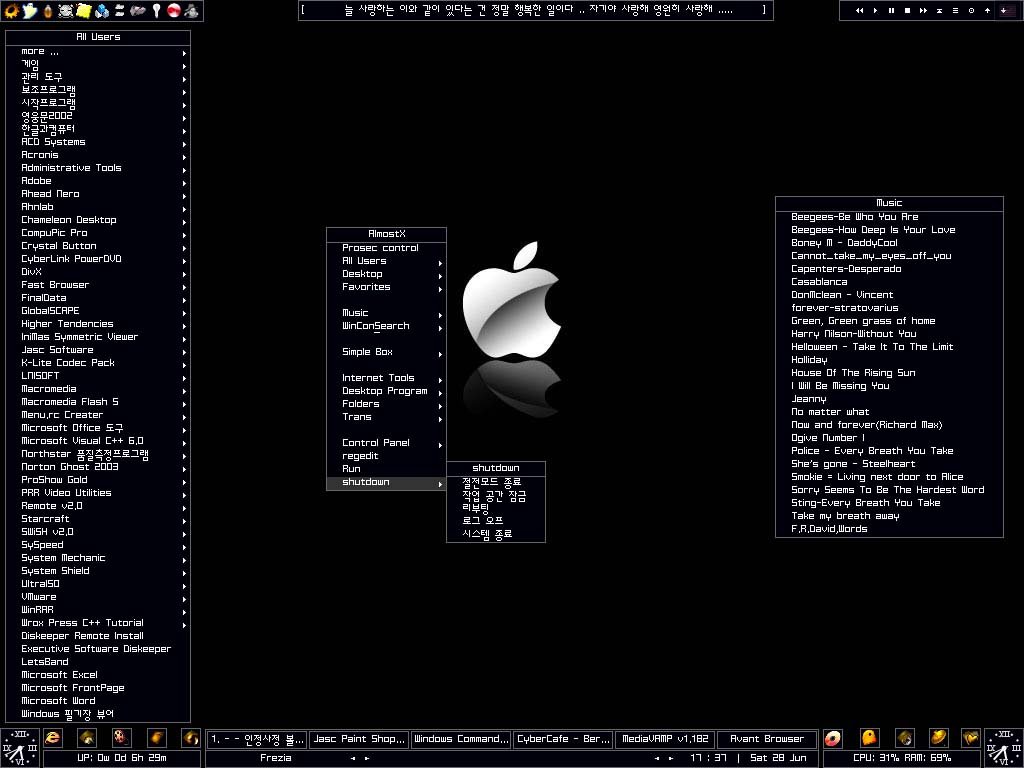Start playback with the play button
Screen dimensions: 1024x768
point(876,10)
